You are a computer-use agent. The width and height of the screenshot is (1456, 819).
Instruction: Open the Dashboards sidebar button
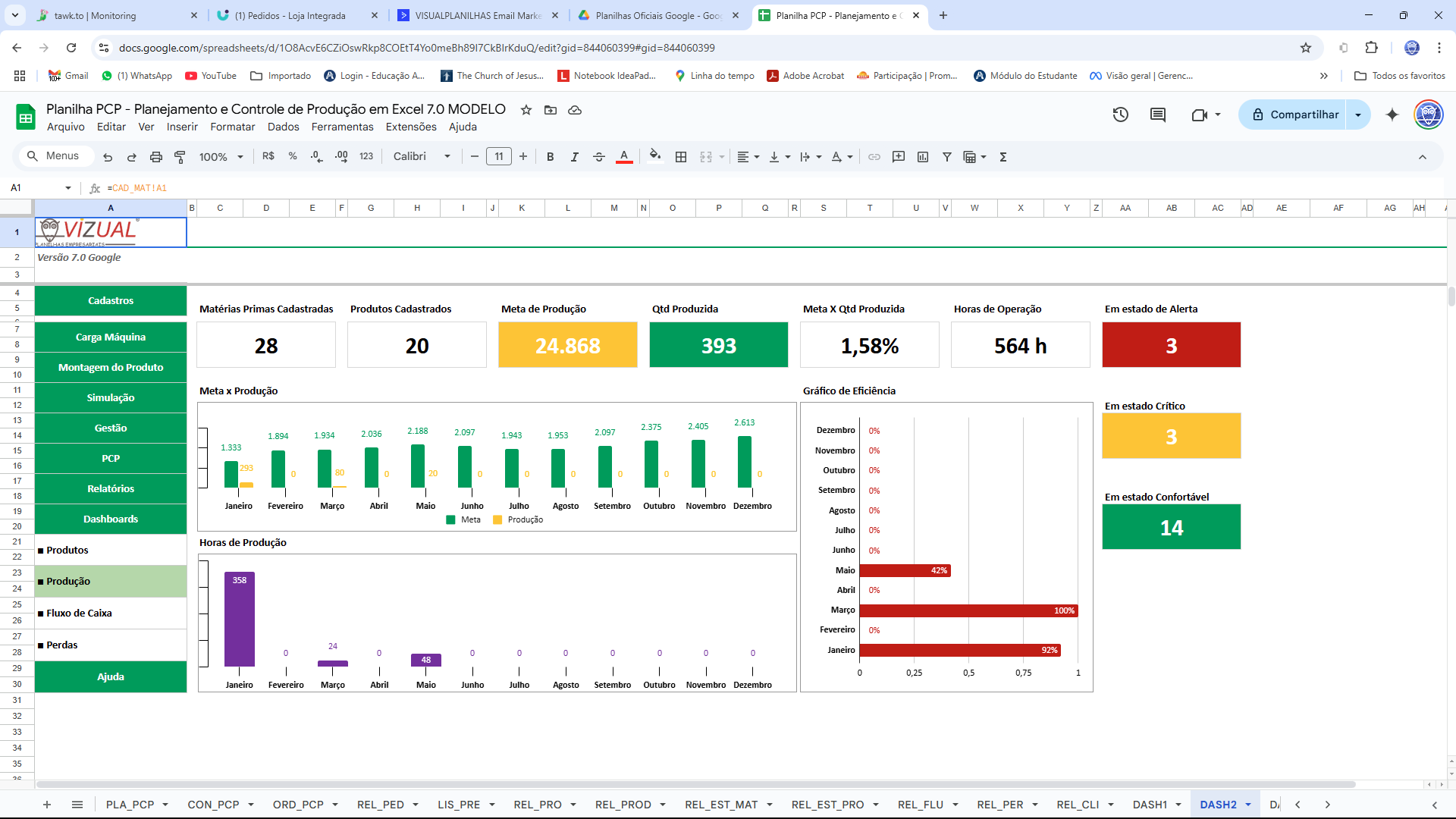tap(111, 519)
